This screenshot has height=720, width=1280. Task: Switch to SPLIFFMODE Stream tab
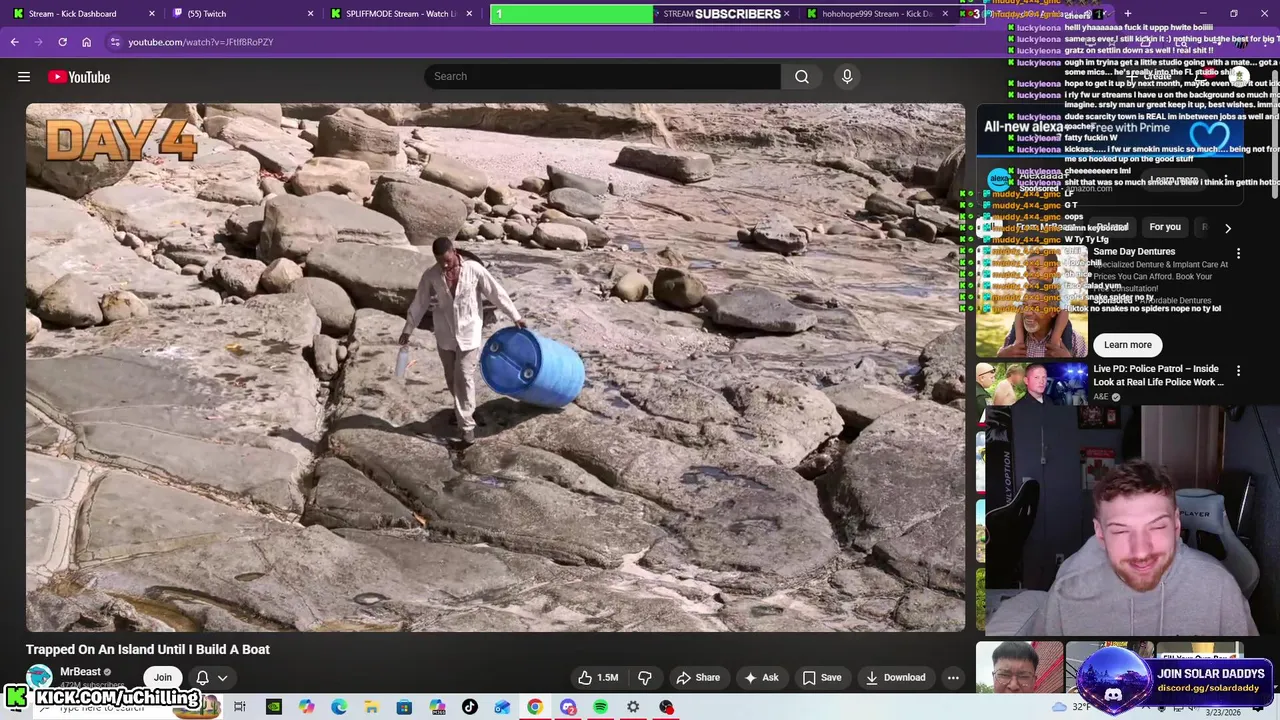(400, 14)
